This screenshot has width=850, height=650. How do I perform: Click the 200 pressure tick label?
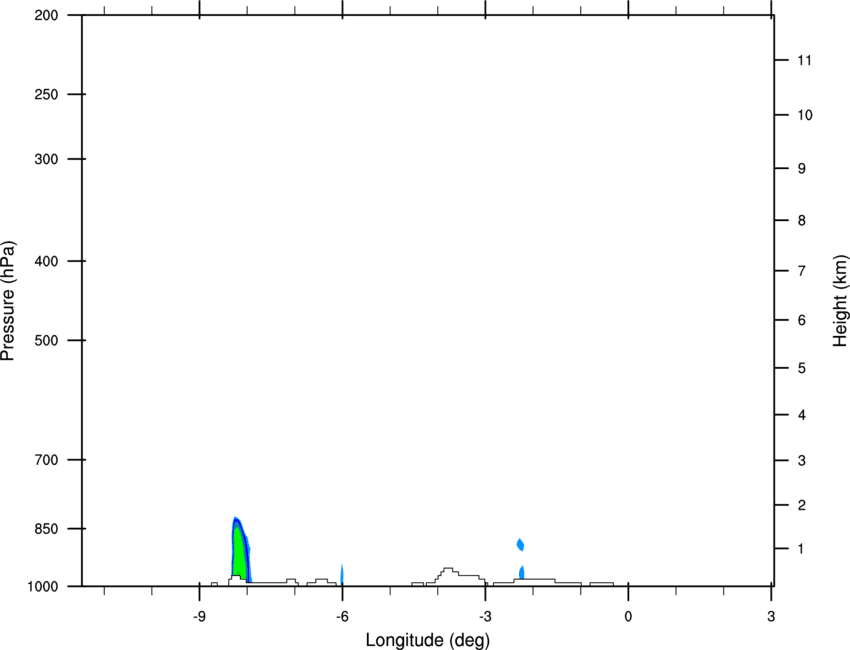[46, 15]
